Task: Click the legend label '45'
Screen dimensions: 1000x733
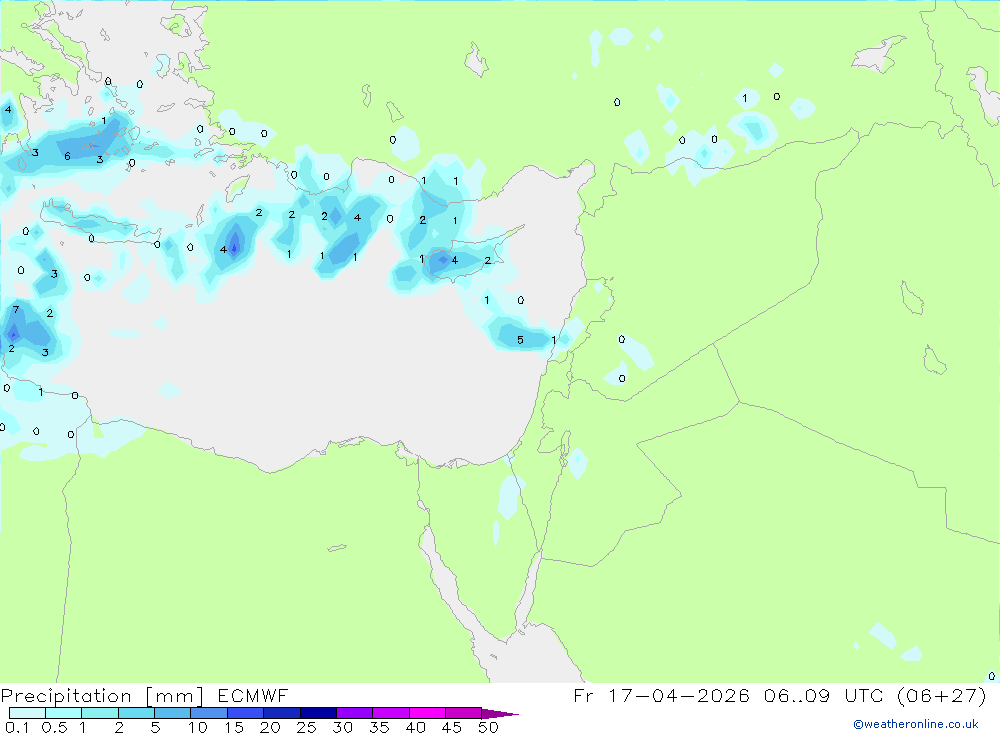Action: (x=452, y=727)
